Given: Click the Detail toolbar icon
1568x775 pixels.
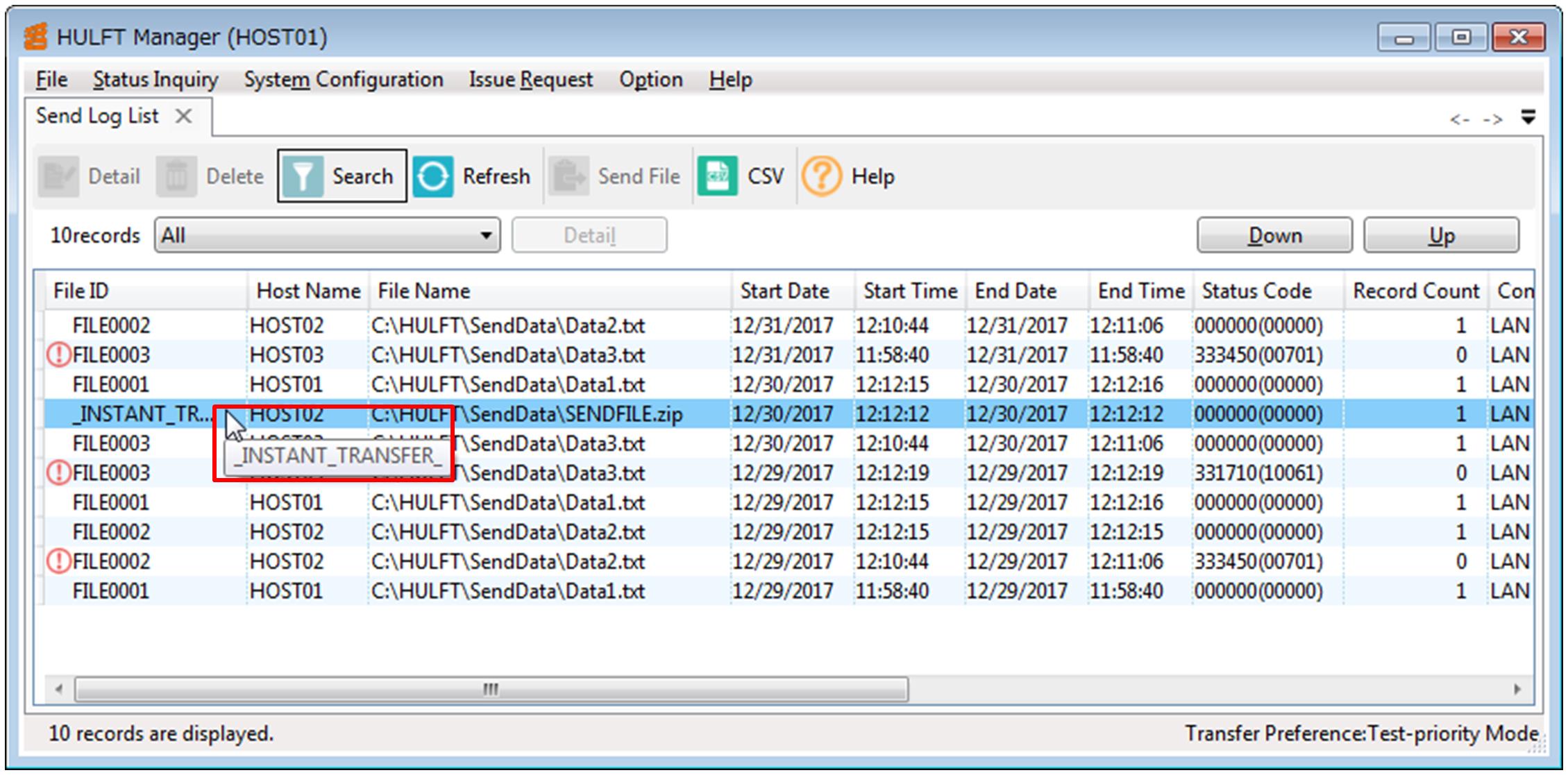Looking at the screenshot, I should coord(58,176).
